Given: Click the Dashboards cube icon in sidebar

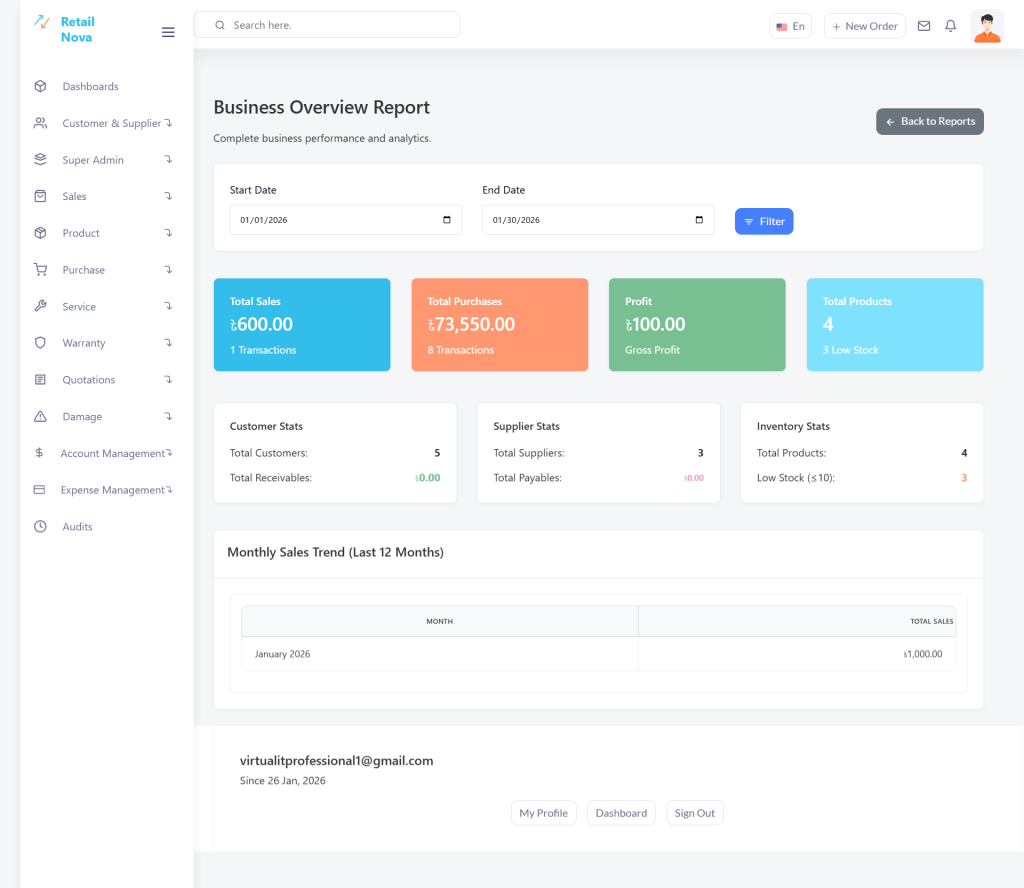Looking at the screenshot, I should click(x=40, y=87).
